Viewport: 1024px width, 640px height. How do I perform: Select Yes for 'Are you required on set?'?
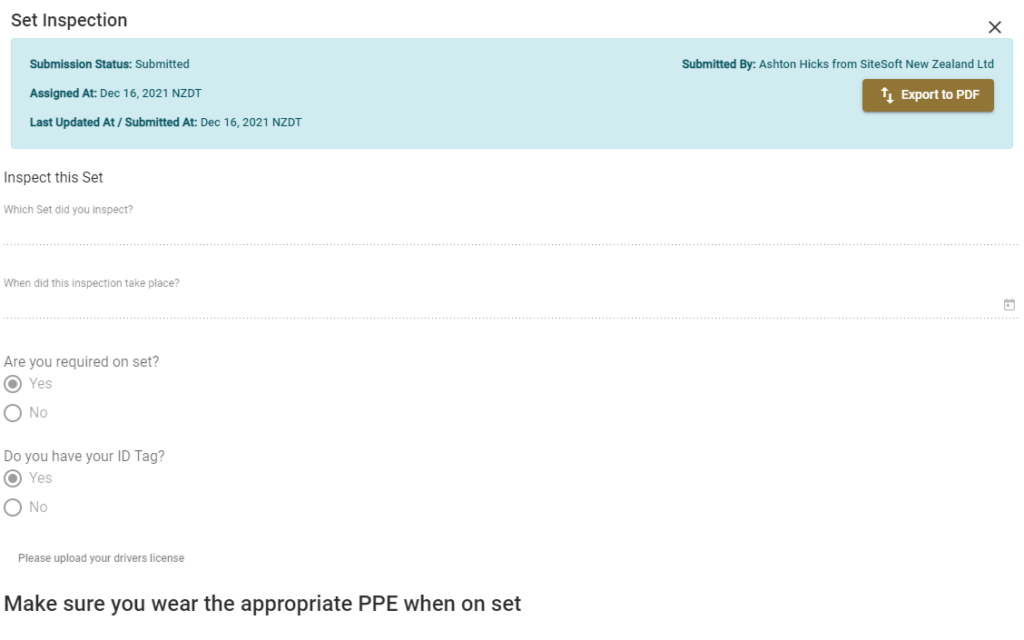point(12,384)
